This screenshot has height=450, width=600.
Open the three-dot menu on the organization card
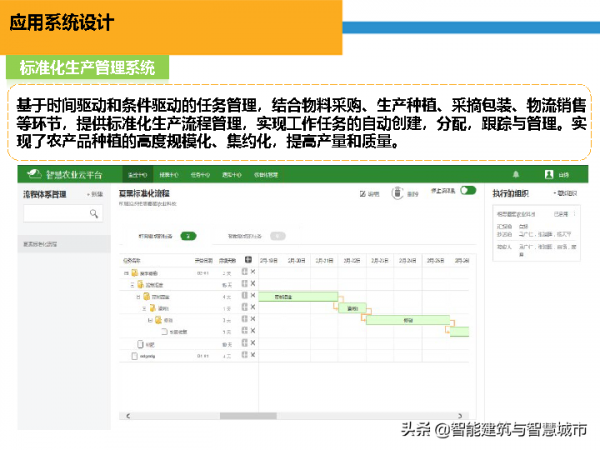point(574,214)
